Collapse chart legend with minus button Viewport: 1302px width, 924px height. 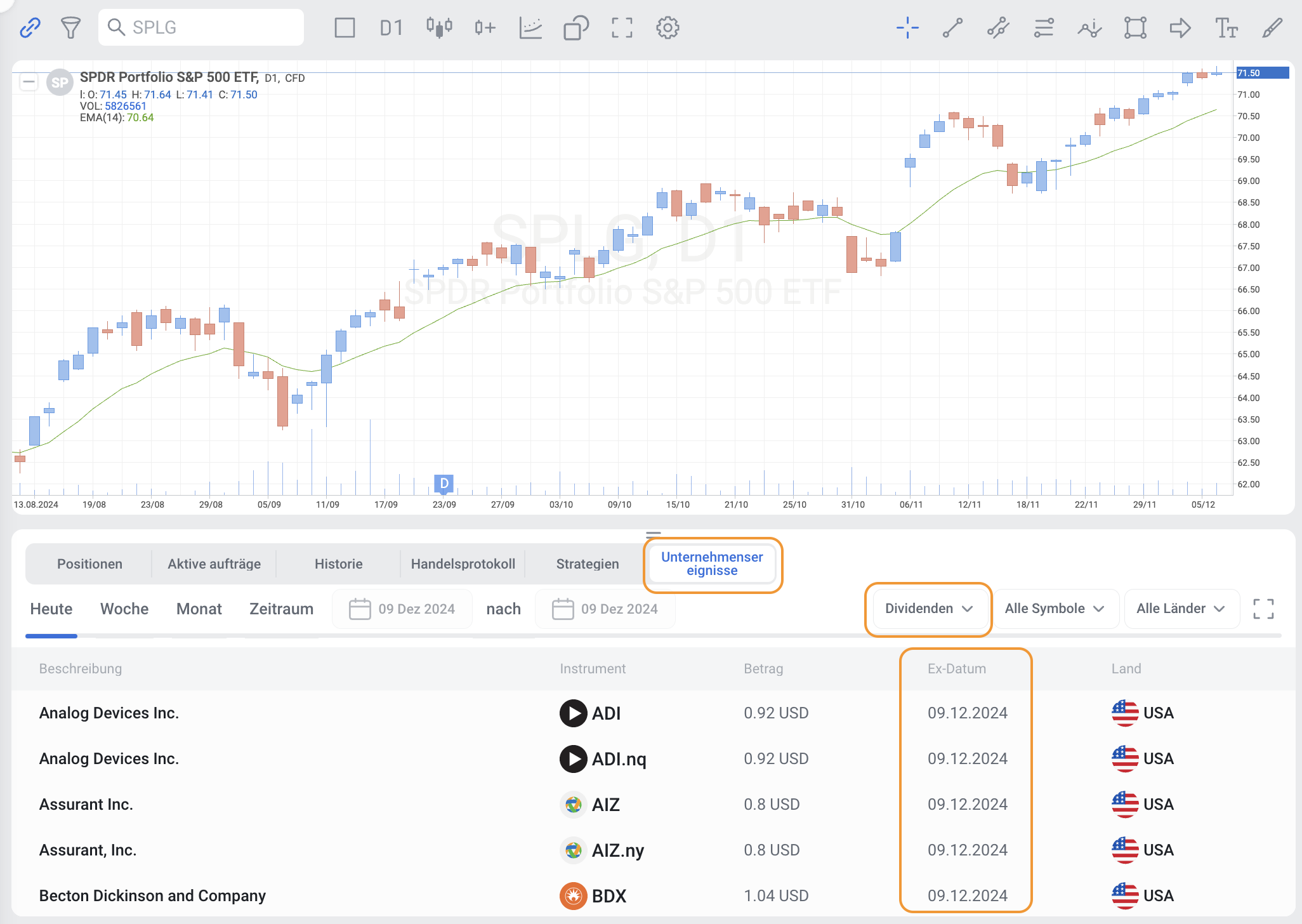[29, 82]
